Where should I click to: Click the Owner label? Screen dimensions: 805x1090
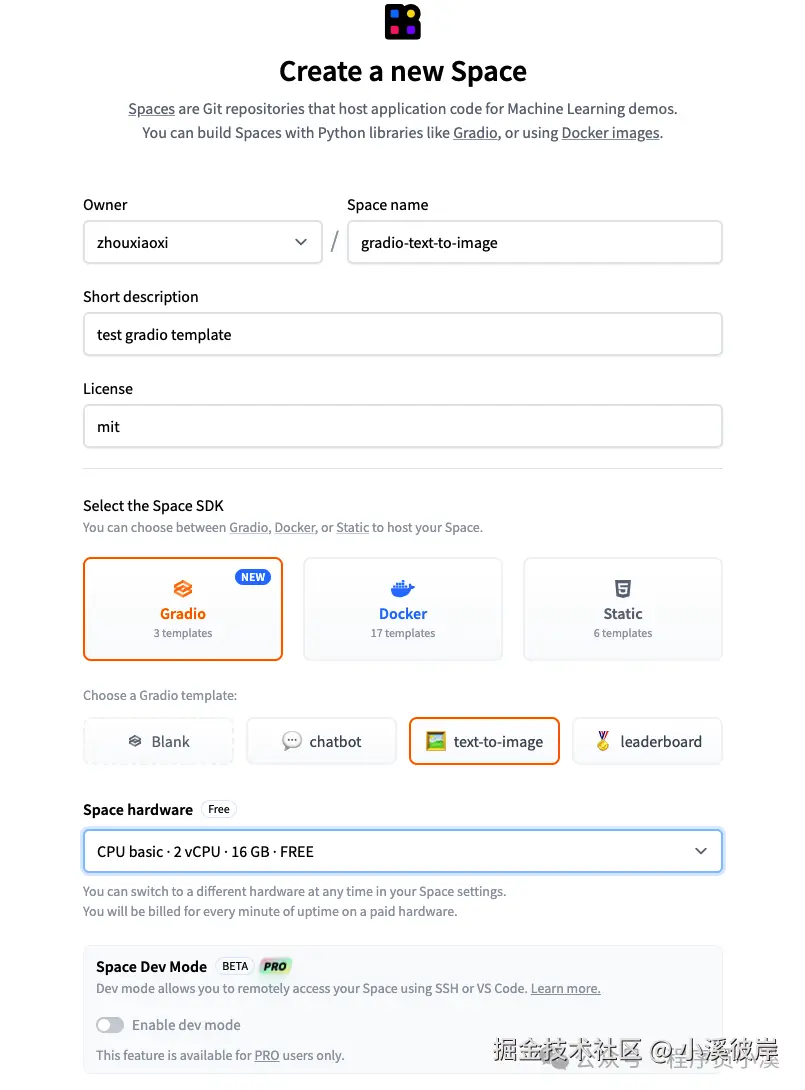point(105,204)
